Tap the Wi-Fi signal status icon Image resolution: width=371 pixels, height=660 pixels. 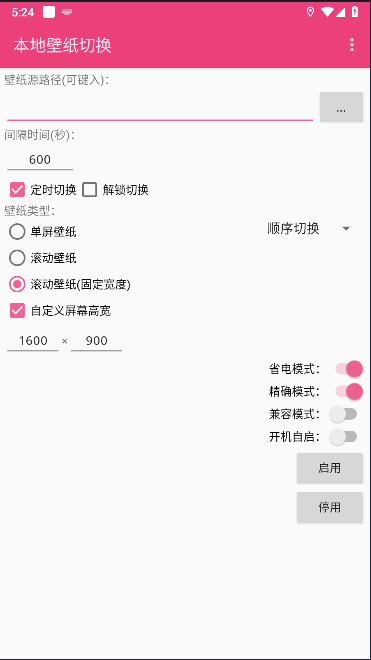[327, 12]
